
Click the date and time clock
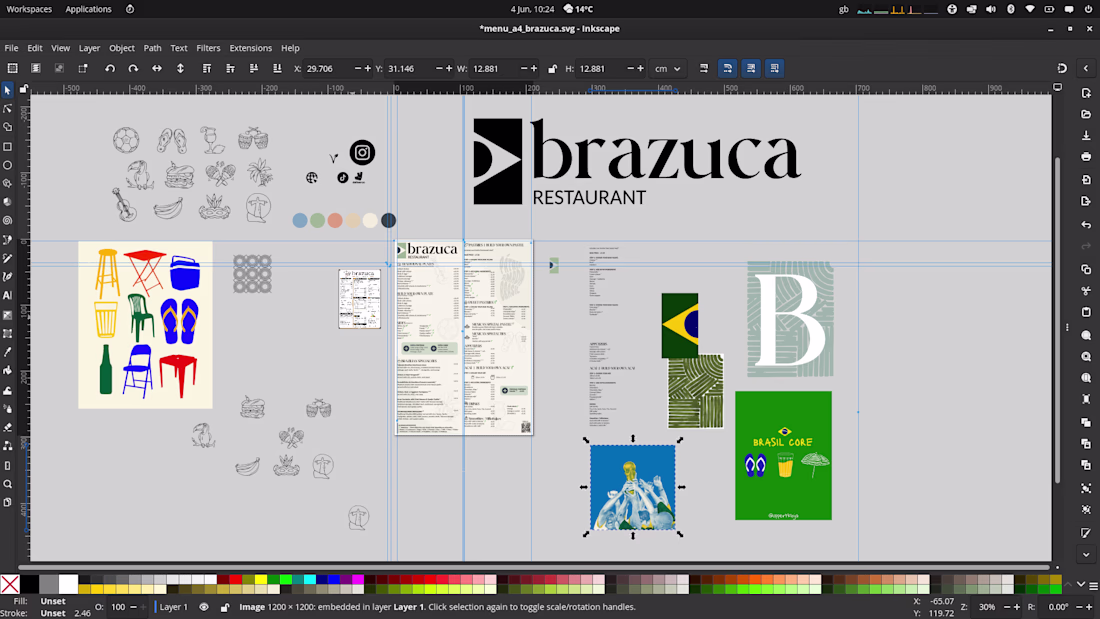click(532, 9)
